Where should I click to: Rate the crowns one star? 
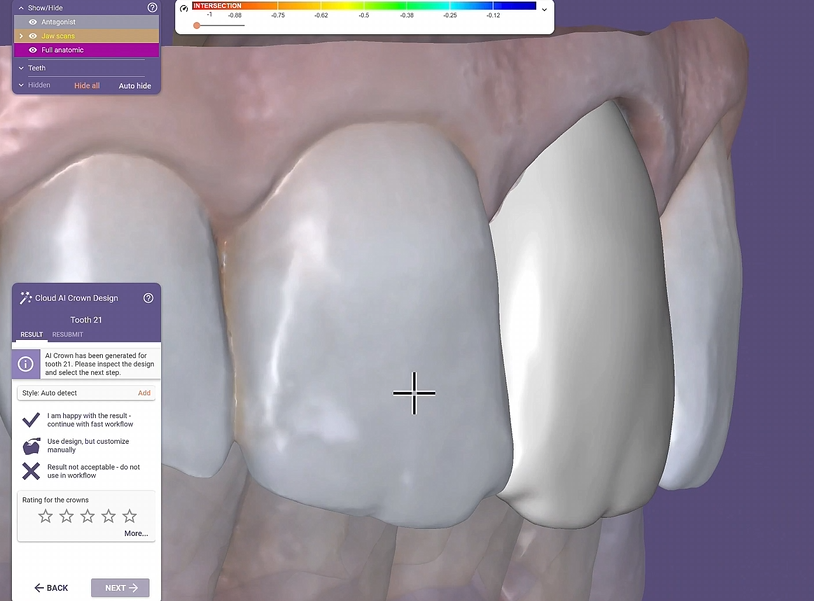pos(46,516)
